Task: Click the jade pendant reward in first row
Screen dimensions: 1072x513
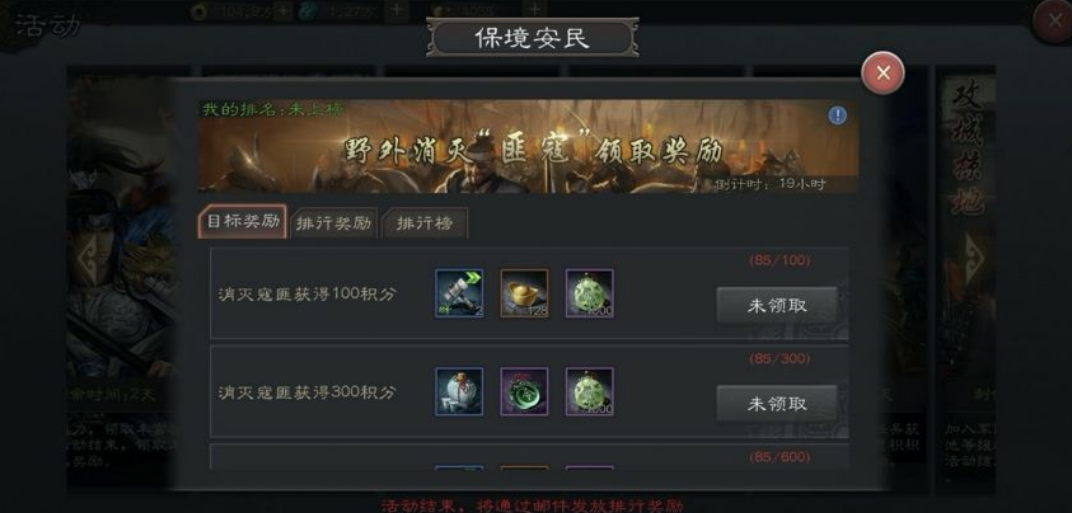Action: coord(589,293)
